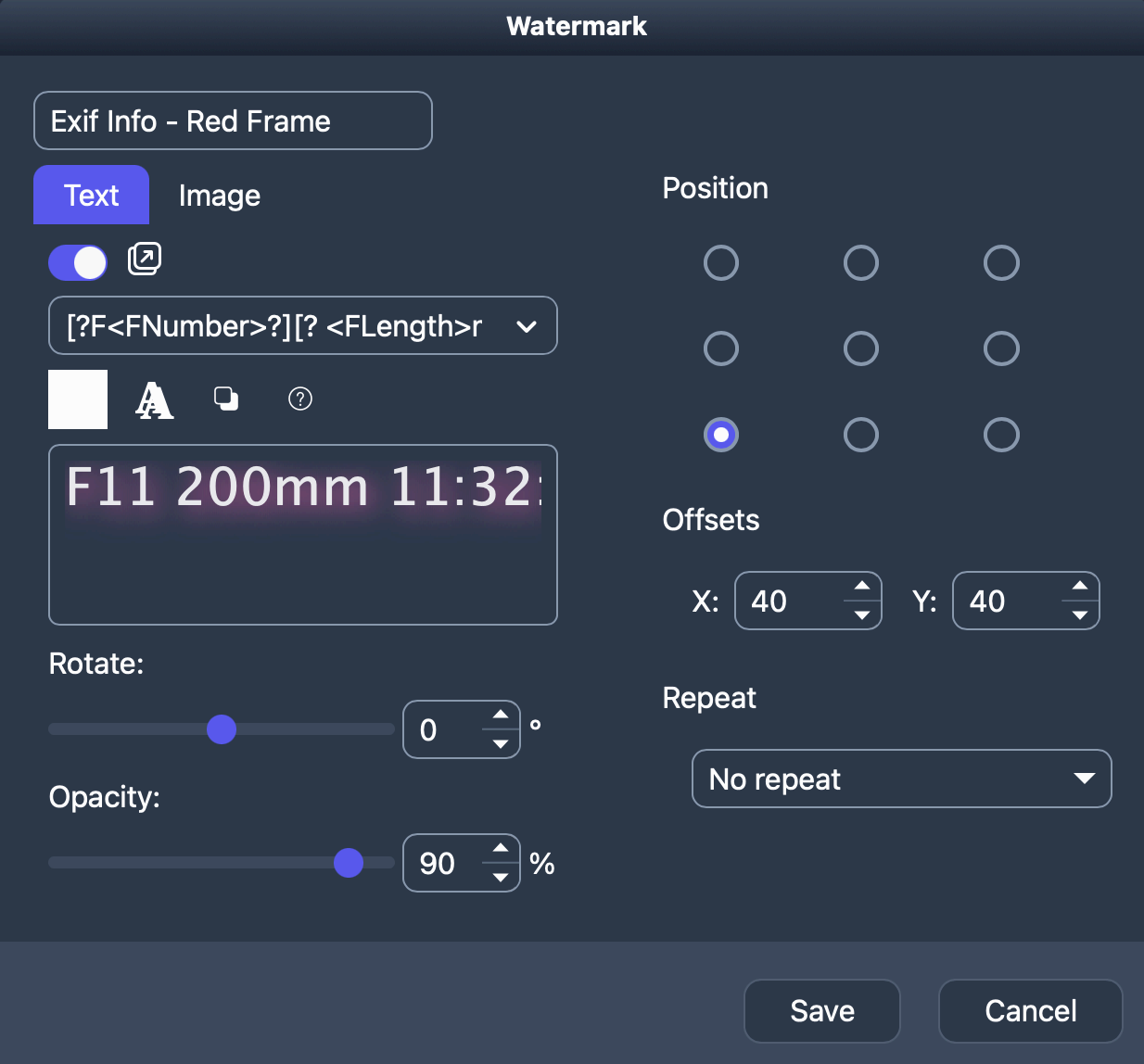Toggle the text watermark enable switch
This screenshot has width=1144, height=1064.
tap(78, 262)
